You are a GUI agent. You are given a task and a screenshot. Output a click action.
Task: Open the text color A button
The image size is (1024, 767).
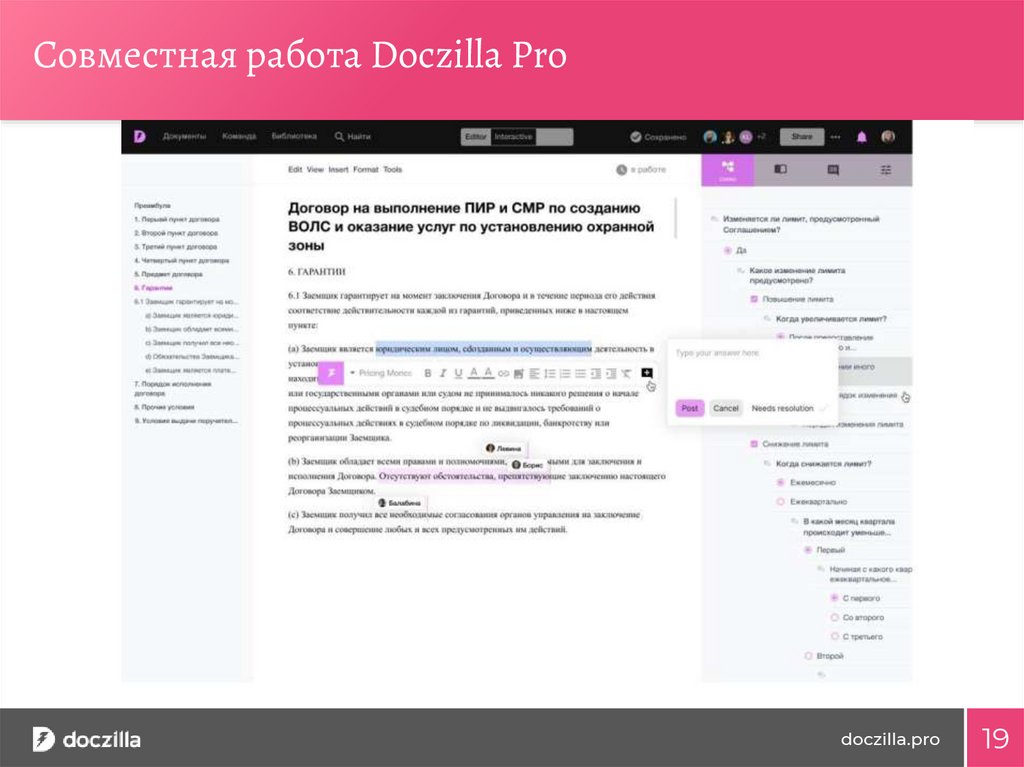pyautogui.click(x=473, y=373)
